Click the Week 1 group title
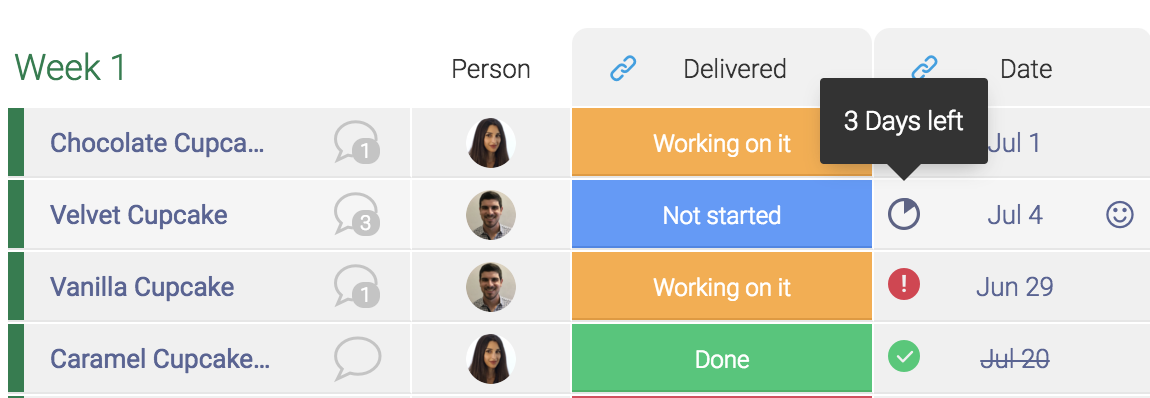Screen dimensions: 1150x398 pos(70,67)
